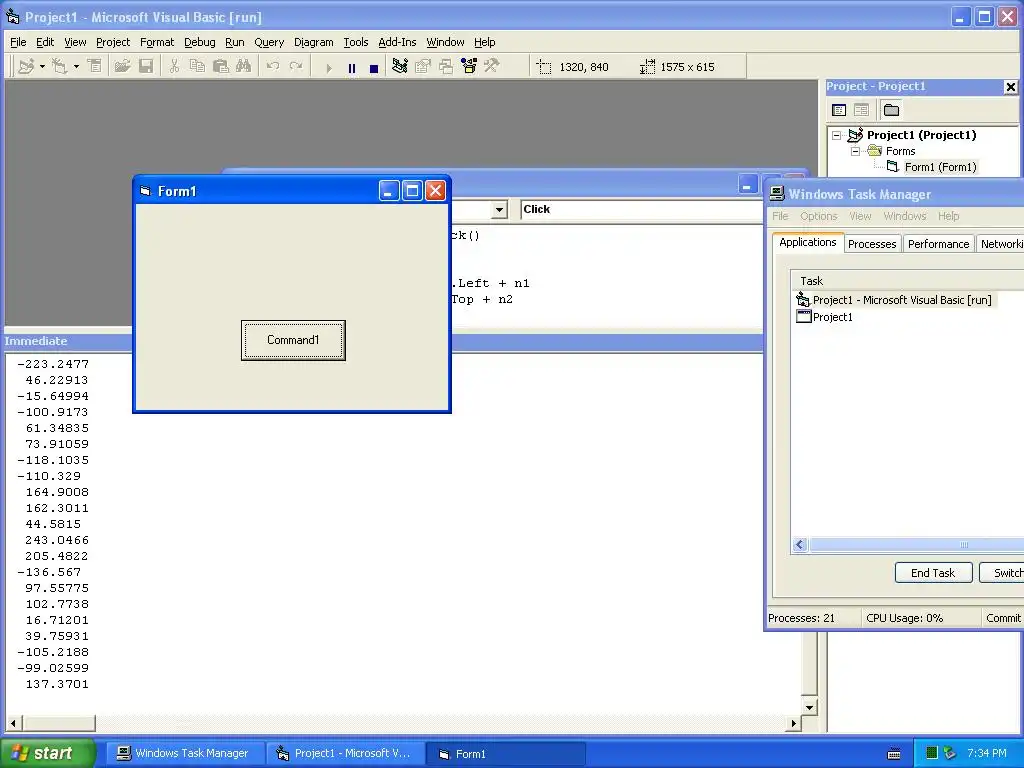This screenshot has height=768, width=1024.
Task: Click the Find binoculars icon
Action: pyautogui.click(x=243, y=67)
